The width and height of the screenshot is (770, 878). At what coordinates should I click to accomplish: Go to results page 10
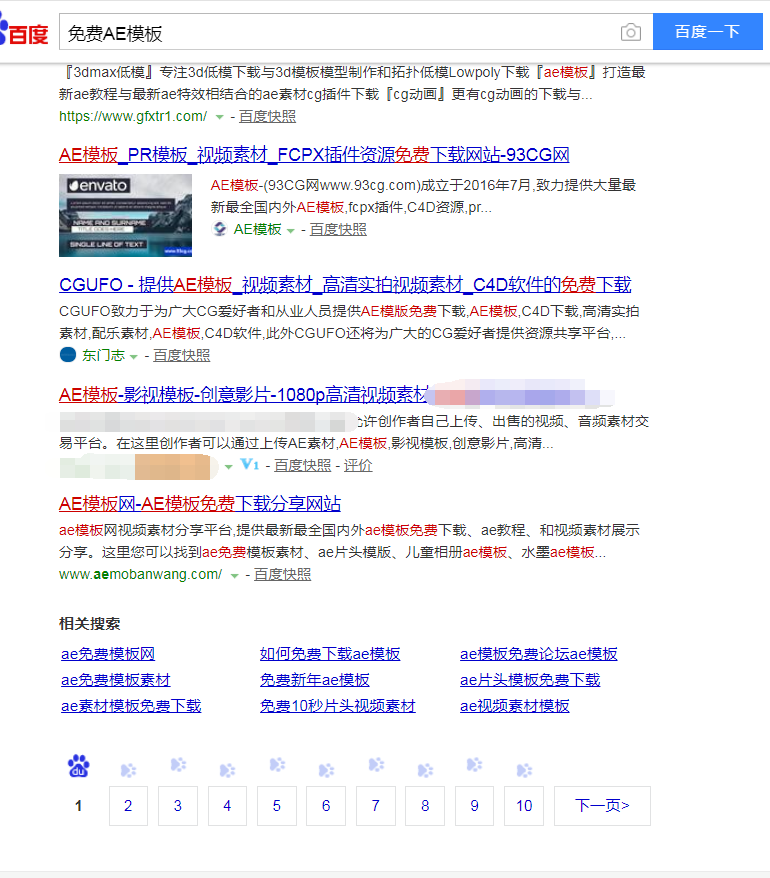[x=524, y=806]
